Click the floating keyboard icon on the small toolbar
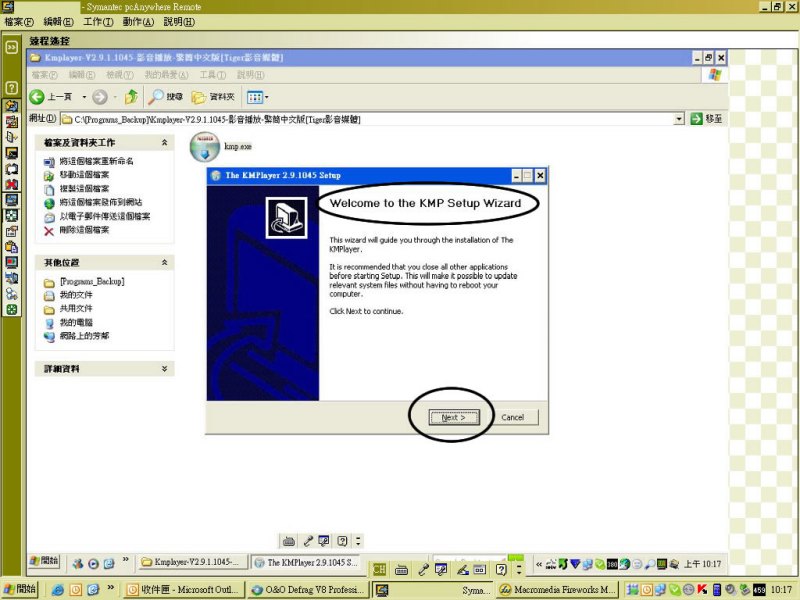Screen dimensions: 800x600 tap(289, 541)
